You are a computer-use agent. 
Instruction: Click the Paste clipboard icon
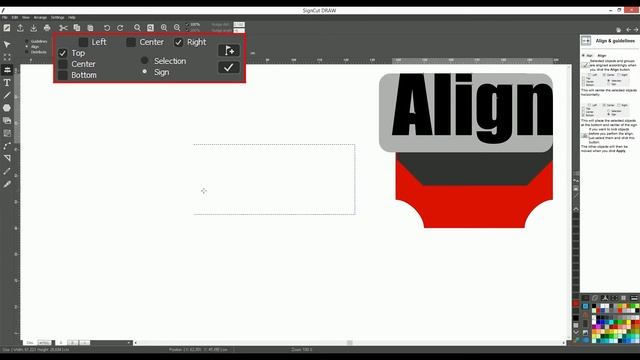coord(90,28)
